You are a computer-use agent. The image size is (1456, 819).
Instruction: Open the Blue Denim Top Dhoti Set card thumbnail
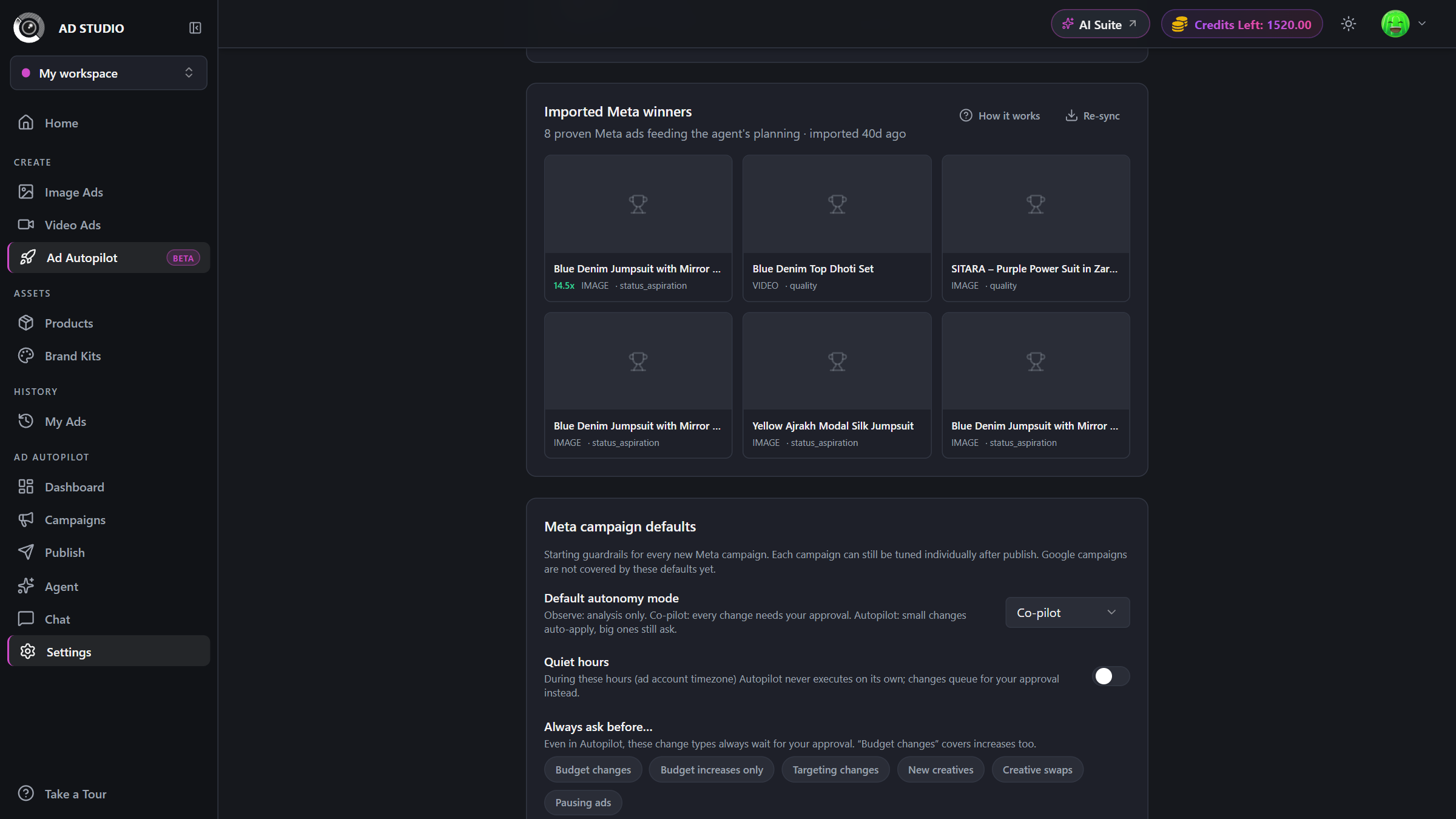click(837, 204)
